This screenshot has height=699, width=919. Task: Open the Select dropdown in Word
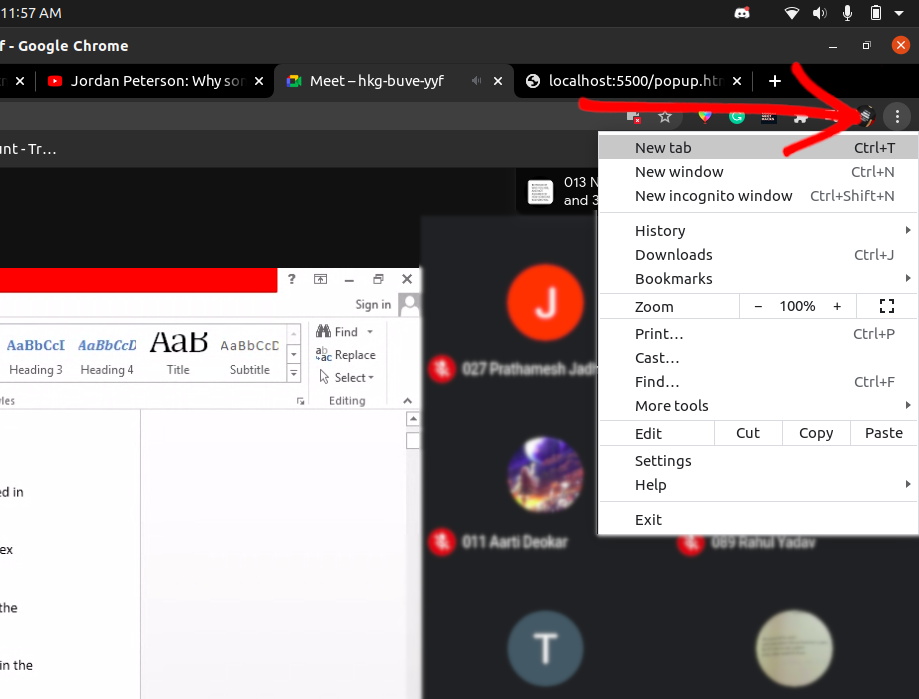click(346, 377)
